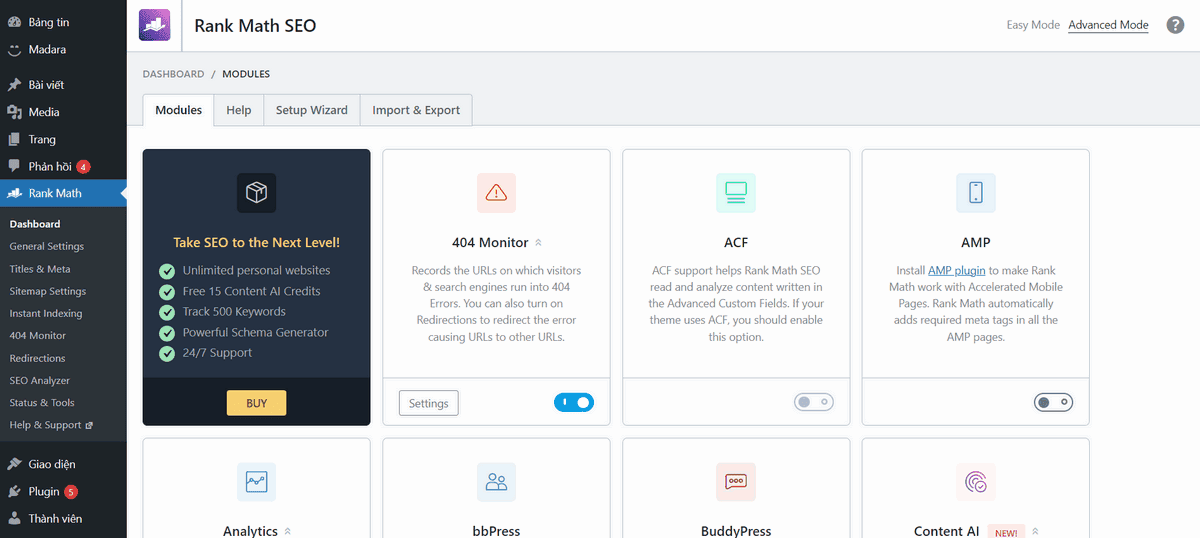This screenshot has width=1200, height=538.
Task: Click the Powerful Schema Generator feature text
Action: (255, 332)
